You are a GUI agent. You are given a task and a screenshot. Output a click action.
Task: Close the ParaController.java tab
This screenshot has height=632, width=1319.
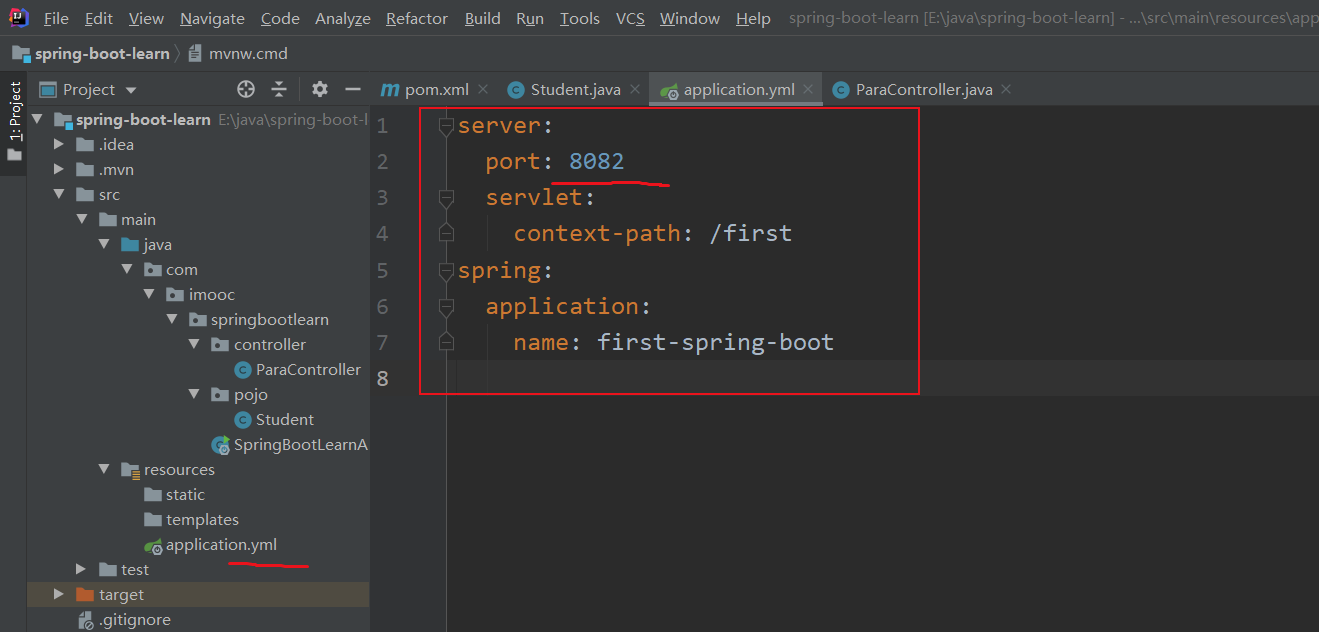[1006, 89]
